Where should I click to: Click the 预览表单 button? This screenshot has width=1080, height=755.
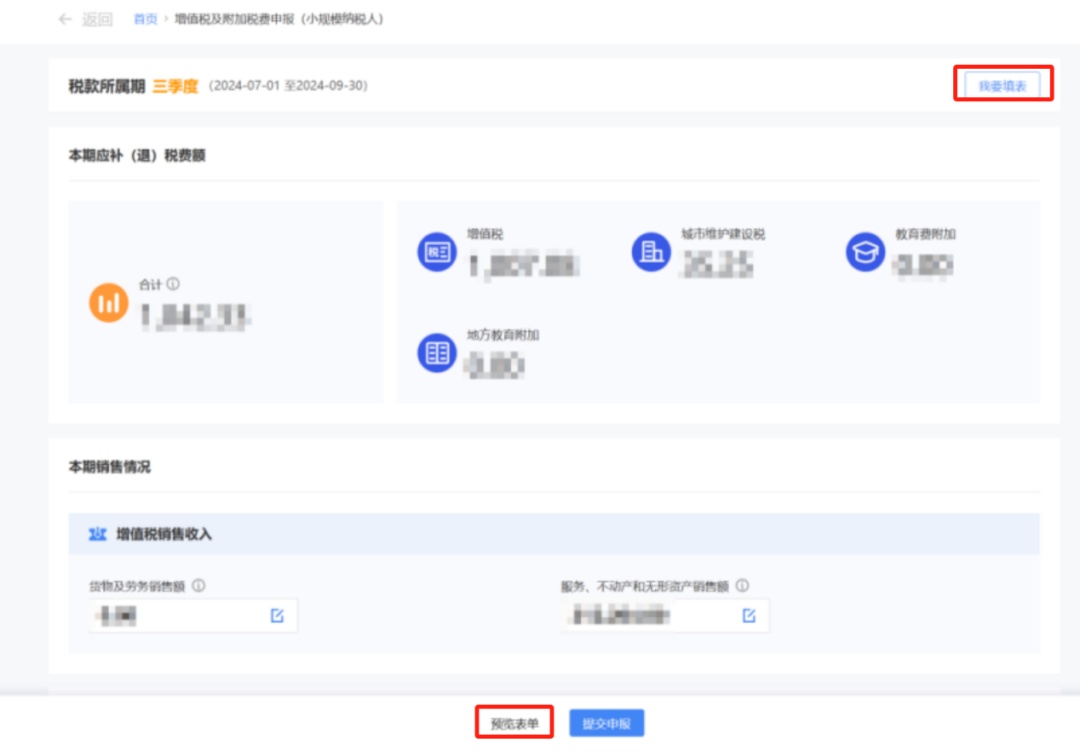(x=515, y=723)
